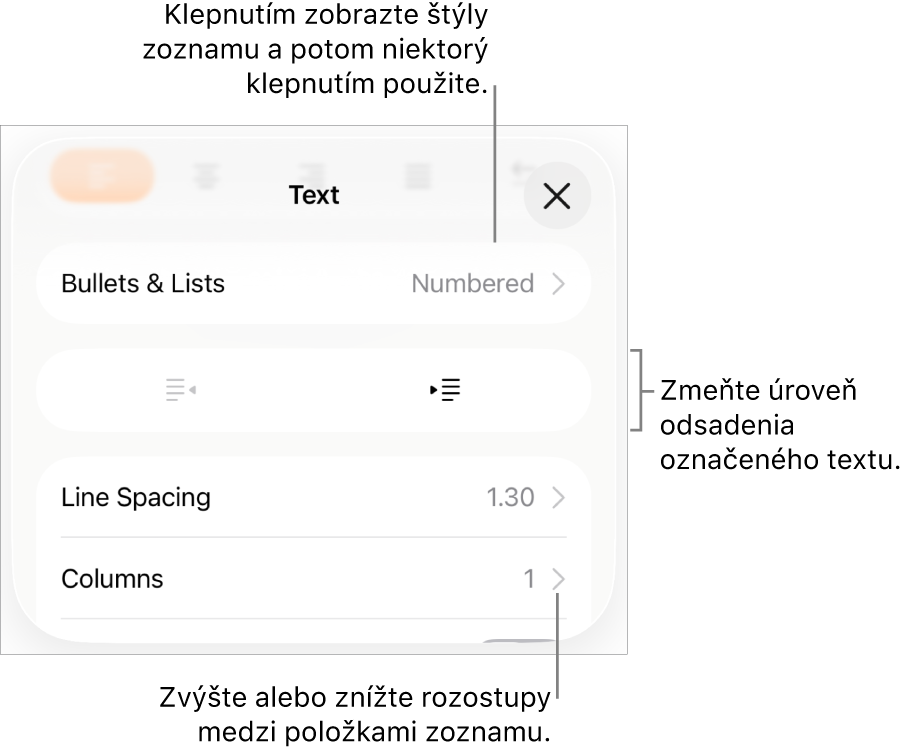This screenshot has height=750, width=910.
Task: Choose justified text alignment
Action: (x=418, y=177)
